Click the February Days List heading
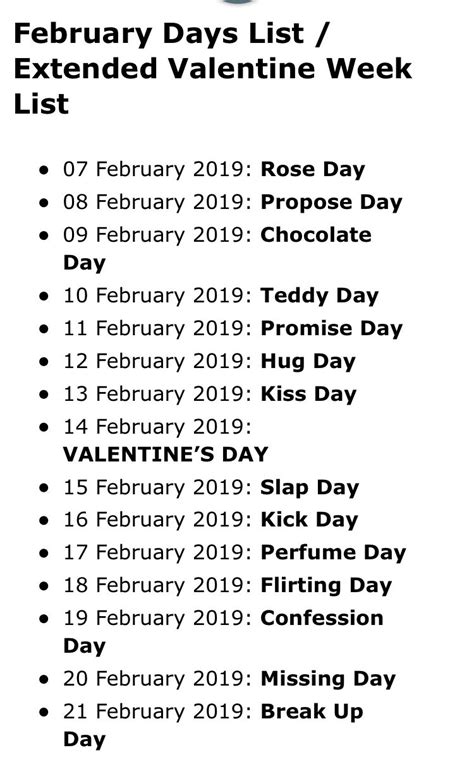The image size is (474, 767). tap(213, 68)
